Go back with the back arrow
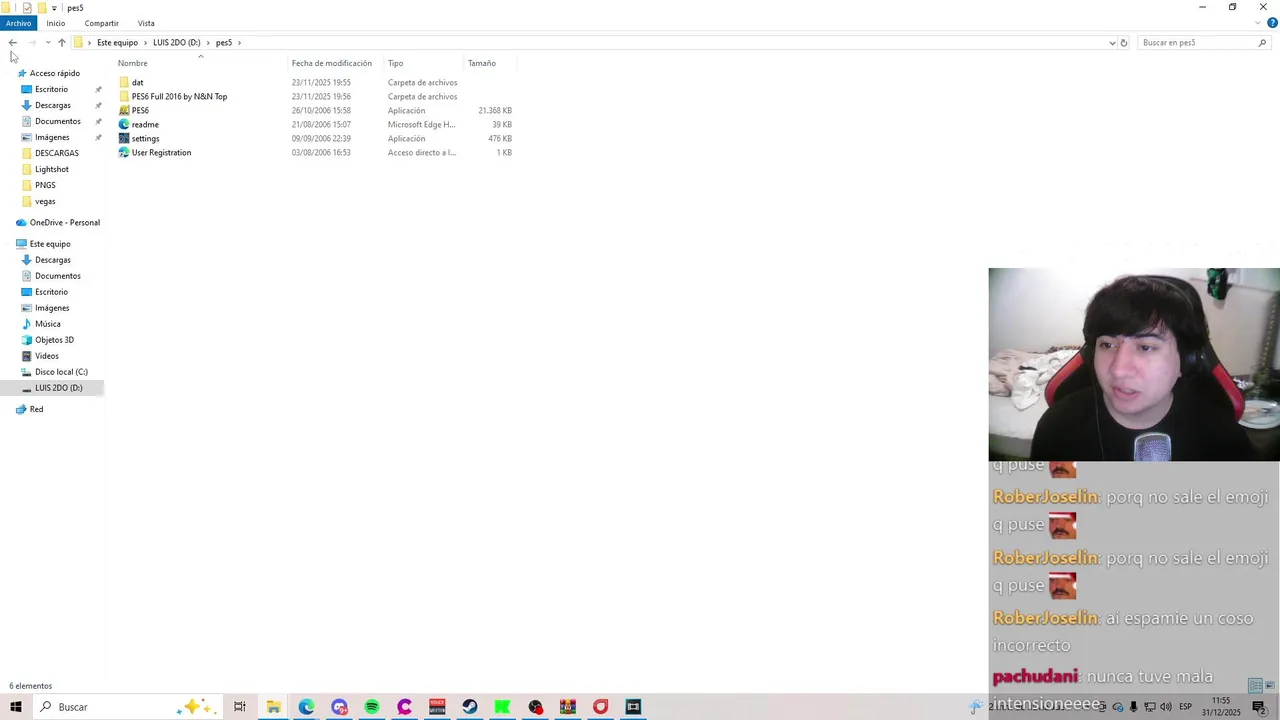Viewport: 1280px width, 720px height. 12,43
